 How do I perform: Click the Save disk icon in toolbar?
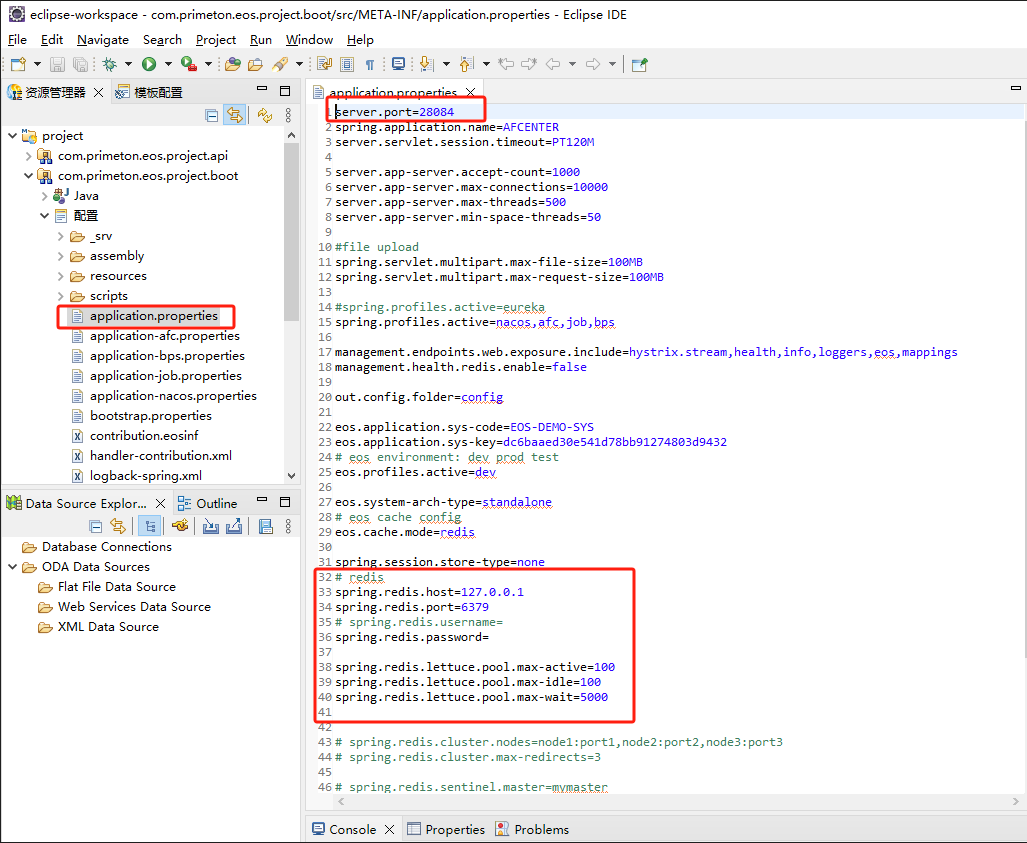pyautogui.click(x=56, y=64)
